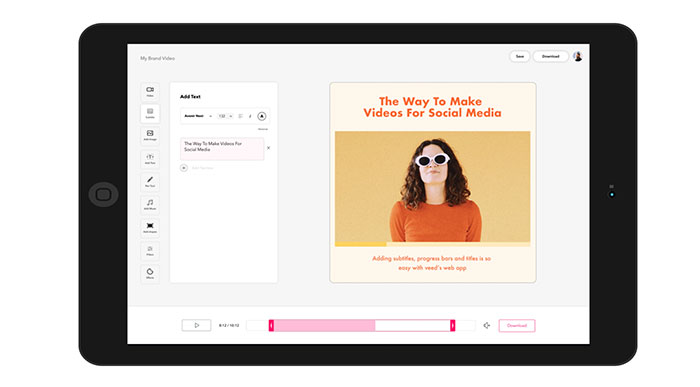Screen dimensions: 700x387
Task: Choose the pen draw tool icon
Action: 150,182
